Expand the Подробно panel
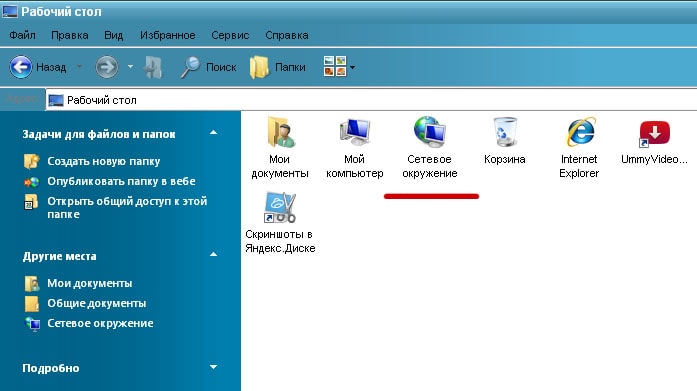This screenshot has height=391, width=697. (213, 367)
